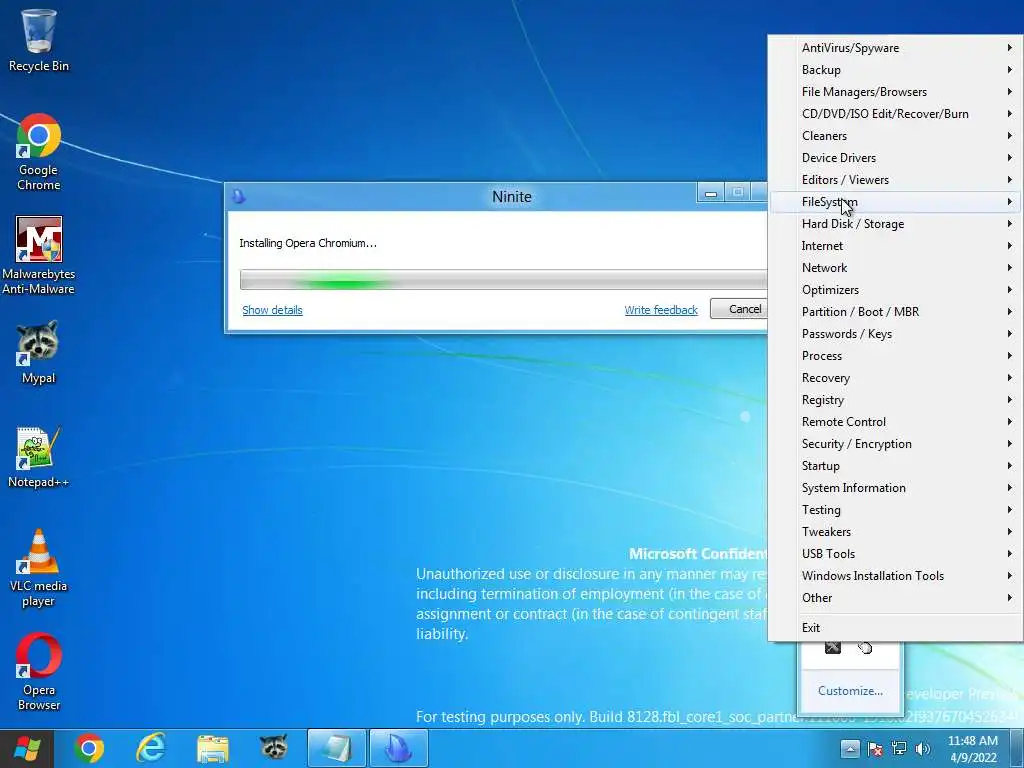Click the white round icon in tray overflow

[865, 648]
